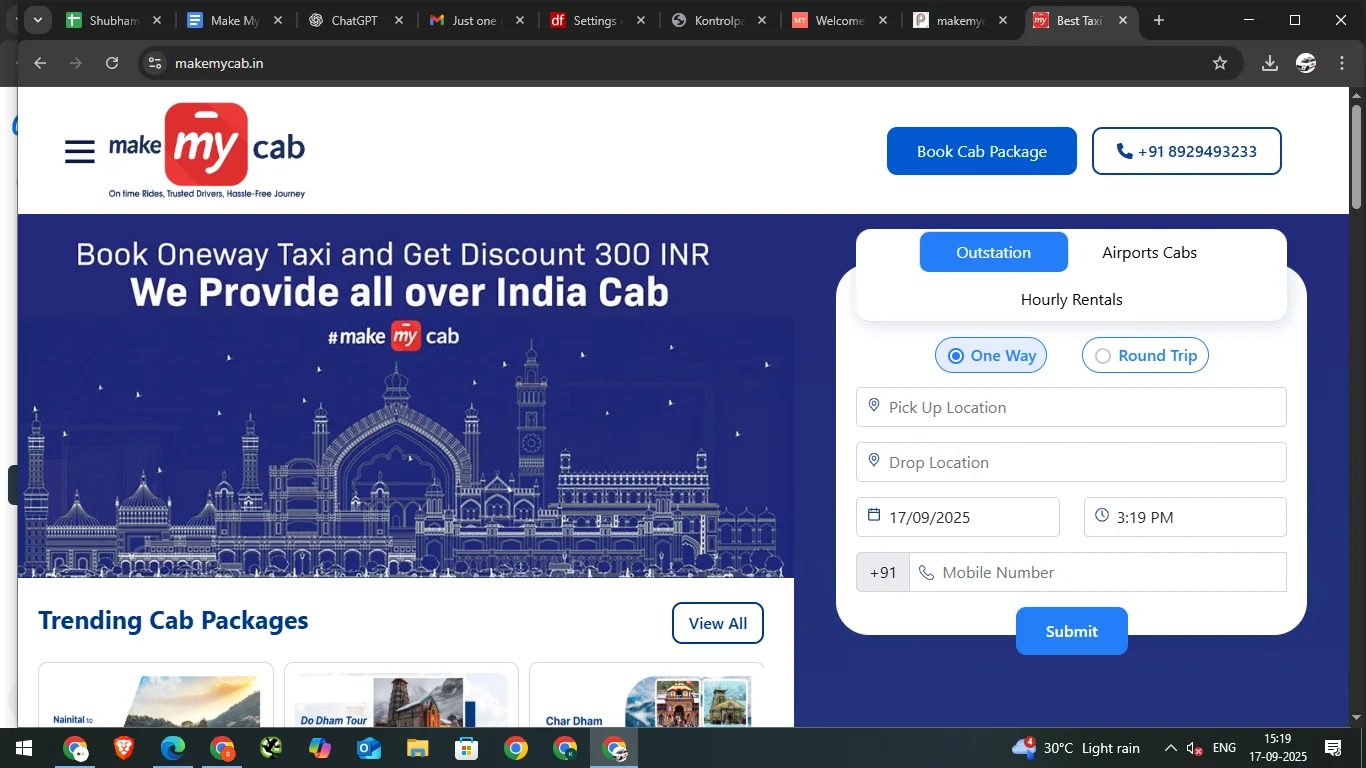The height and width of the screenshot is (768, 1366).
Task: Select the Round Trip option
Action: (1145, 356)
